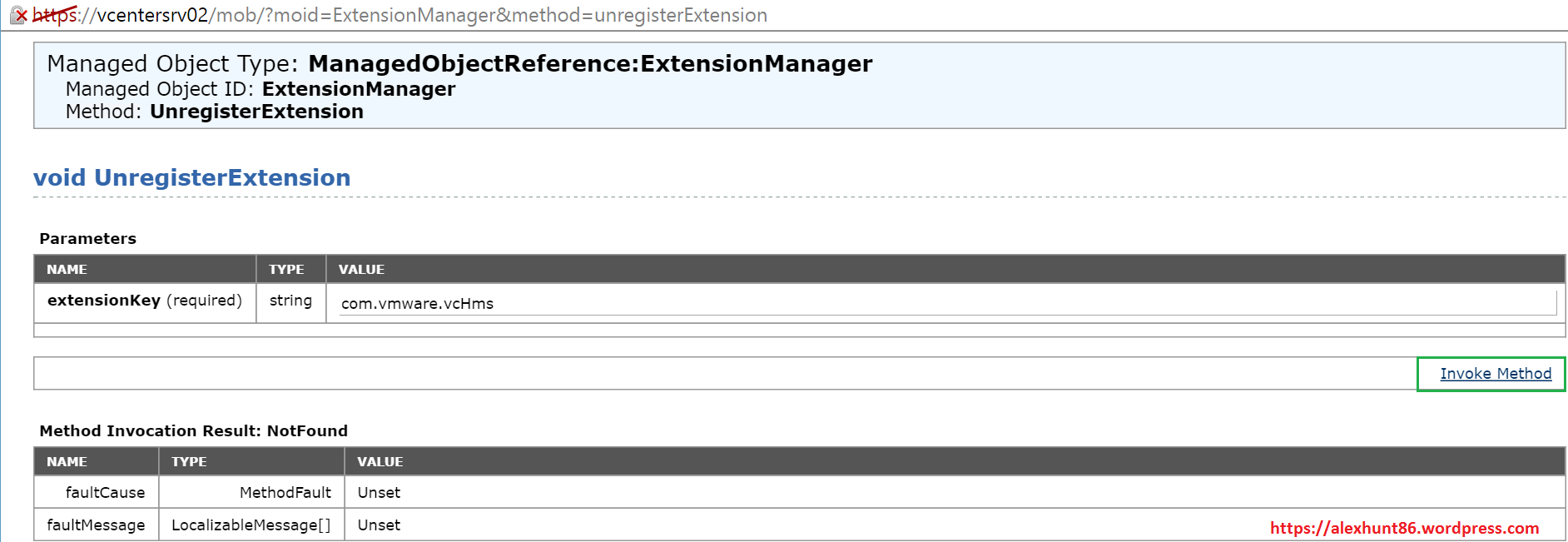1568x542 pixels.
Task: Click TYPE header in result table
Action: point(189,462)
